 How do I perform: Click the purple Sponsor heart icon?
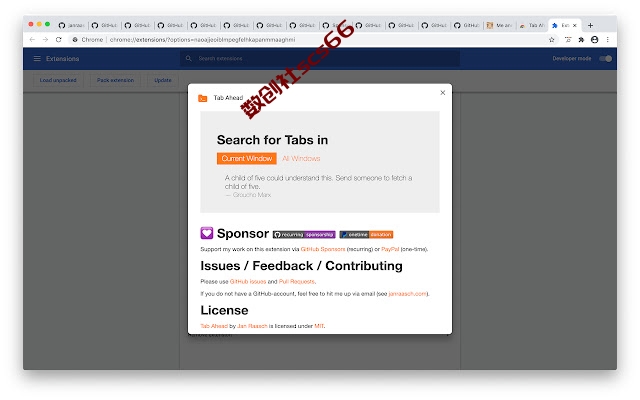[x=207, y=233]
